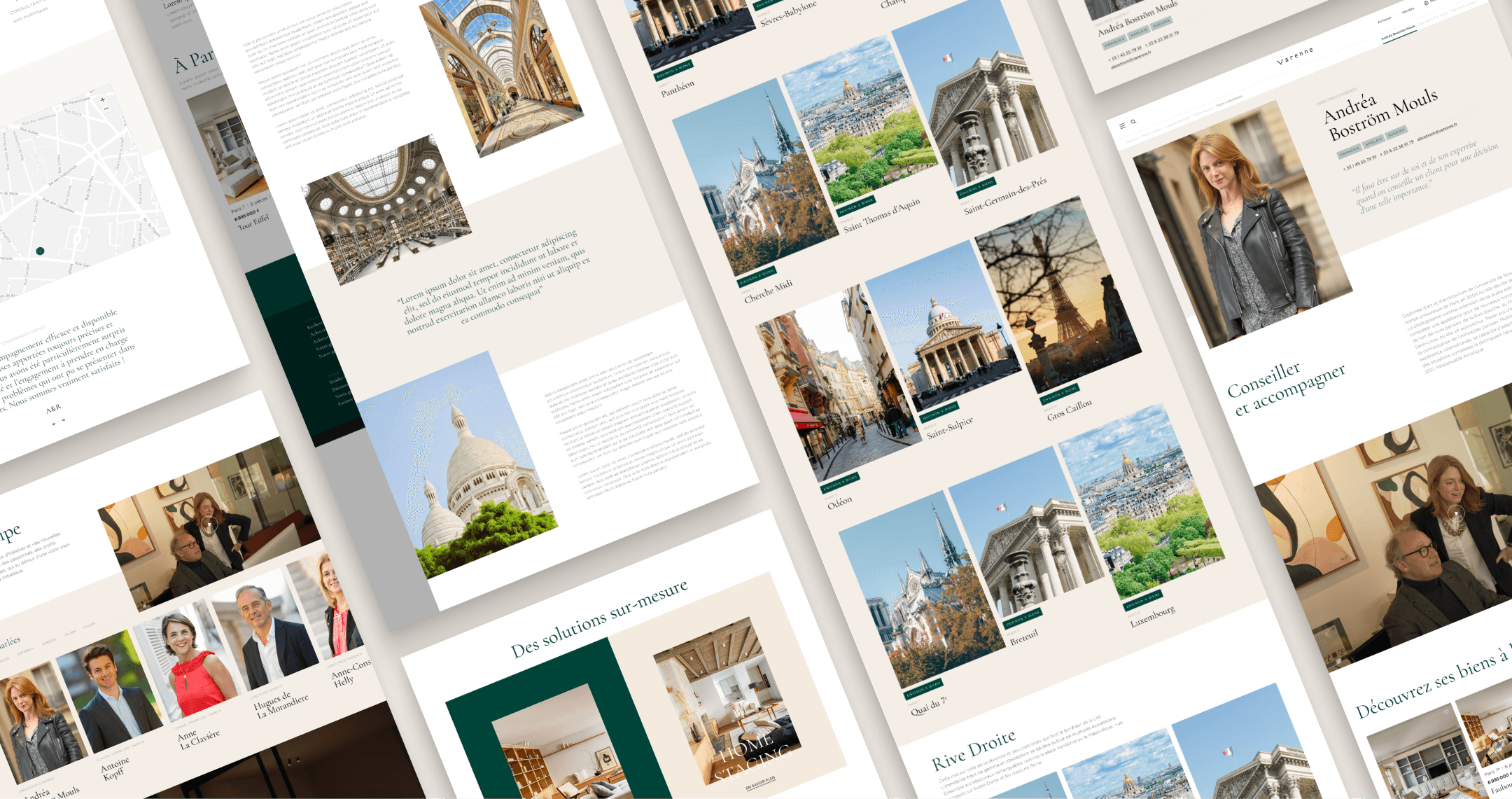
Task: Click the FRANÇAIS tag under the large Andréa Boström Mouls heading
Action: (x=1349, y=151)
